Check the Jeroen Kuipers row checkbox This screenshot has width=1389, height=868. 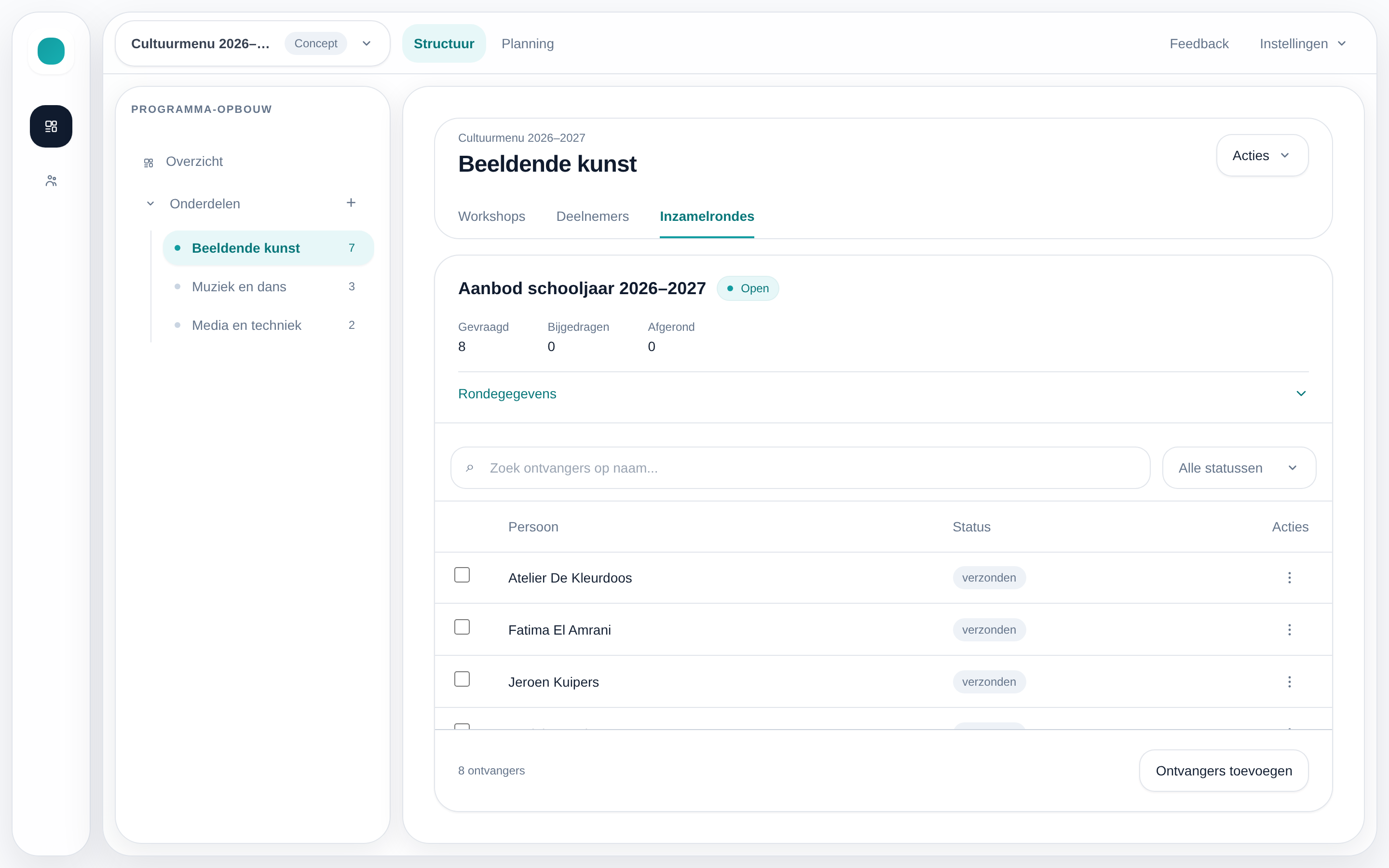[x=462, y=679]
